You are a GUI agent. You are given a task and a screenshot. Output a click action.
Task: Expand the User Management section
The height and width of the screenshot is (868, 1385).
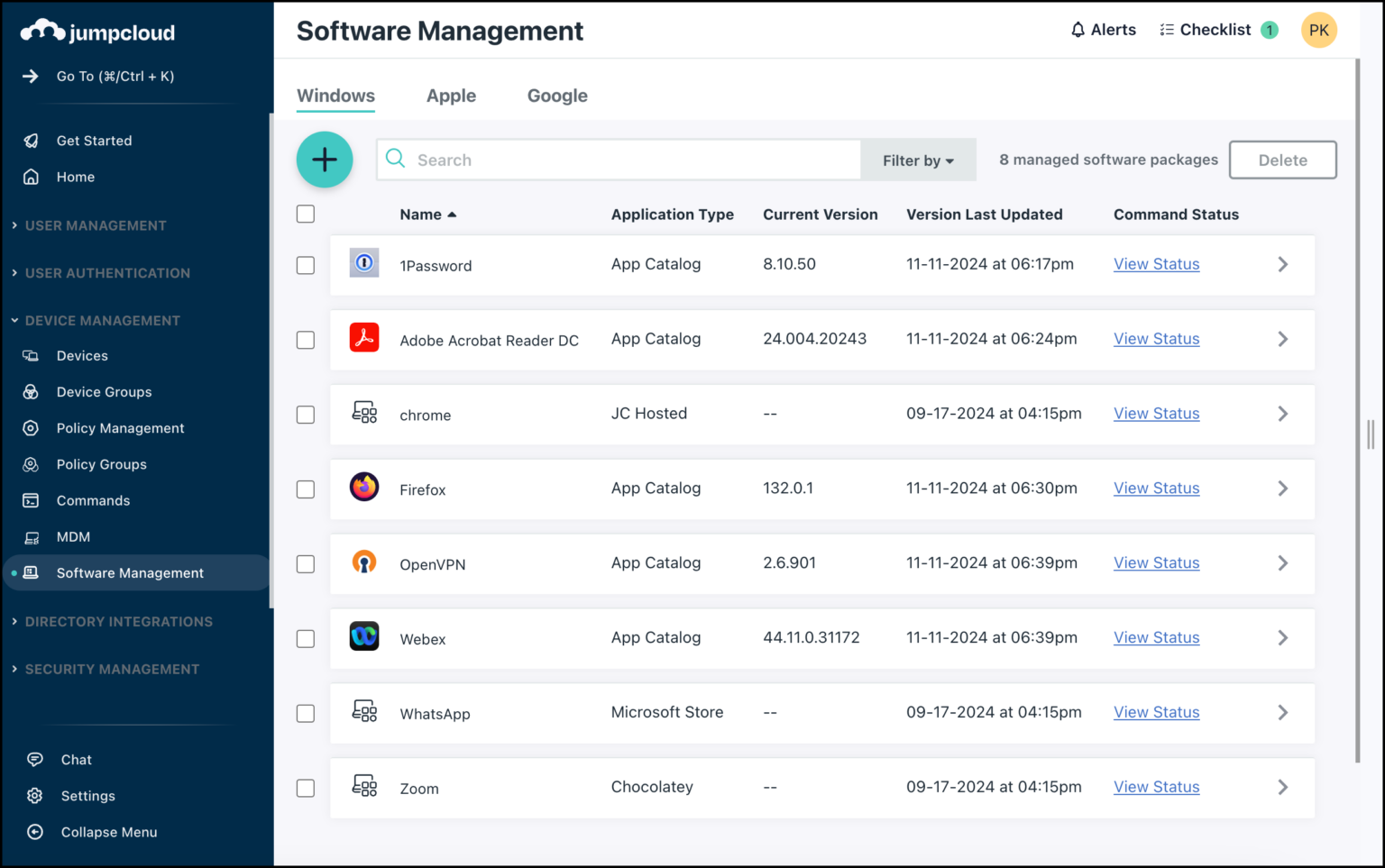(96, 225)
